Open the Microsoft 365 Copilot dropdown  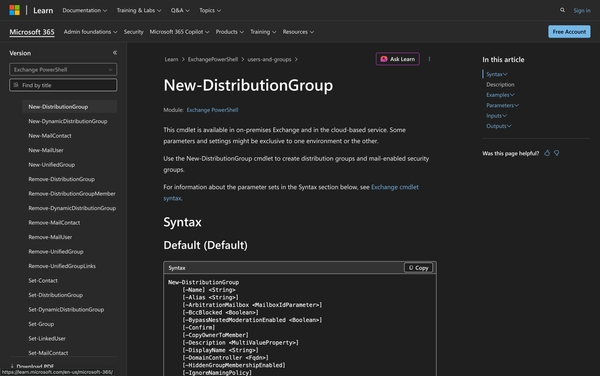179,32
